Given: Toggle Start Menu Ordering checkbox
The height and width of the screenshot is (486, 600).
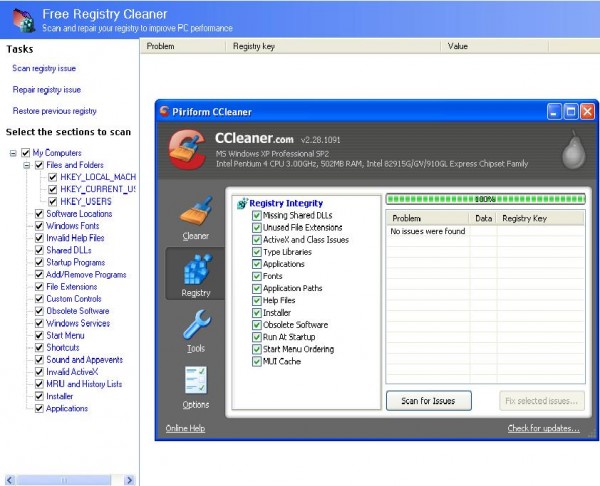Looking at the screenshot, I should click(x=256, y=349).
